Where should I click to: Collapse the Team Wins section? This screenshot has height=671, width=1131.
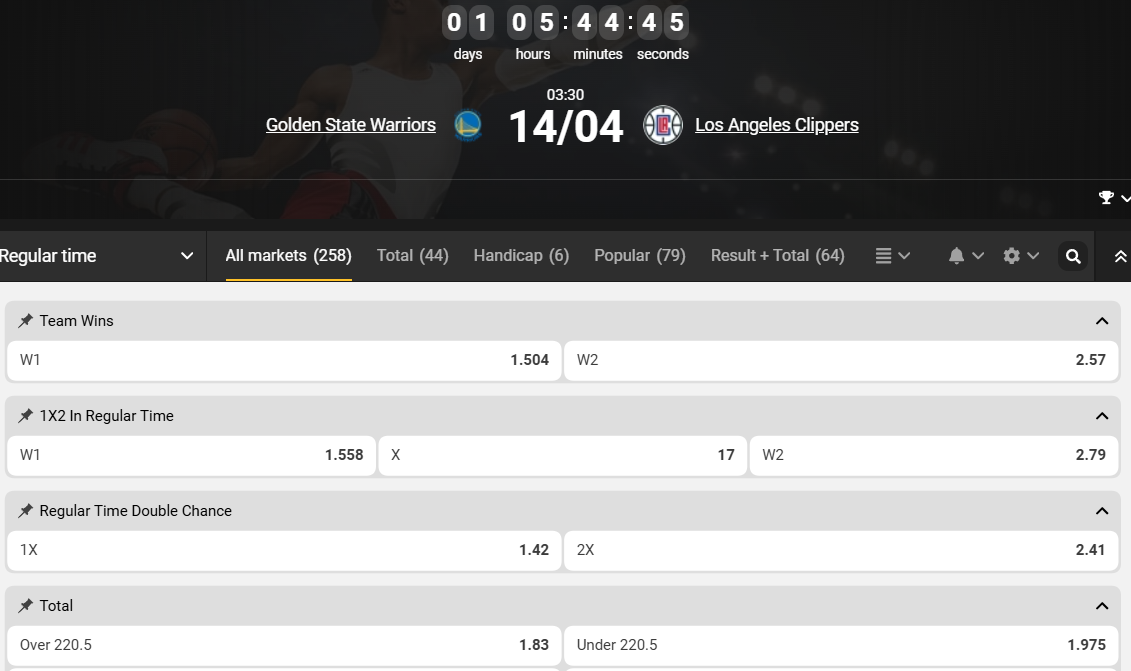[x=1102, y=321]
